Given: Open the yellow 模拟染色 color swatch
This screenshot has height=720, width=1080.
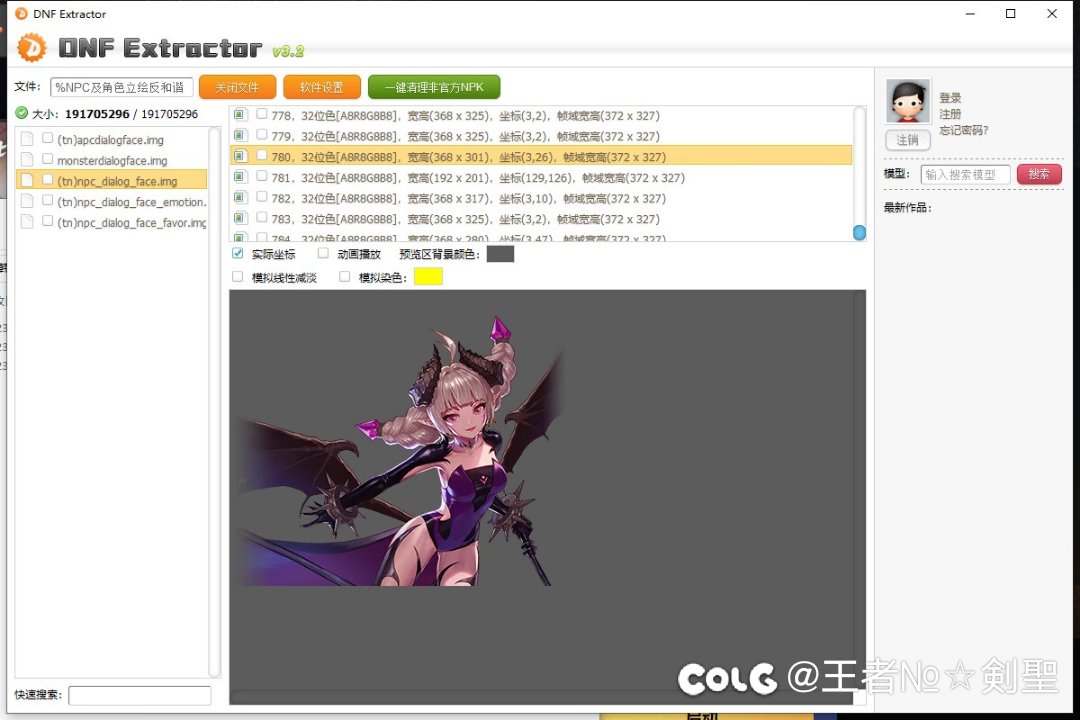Looking at the screenshot, I should (x=428, y=276).
